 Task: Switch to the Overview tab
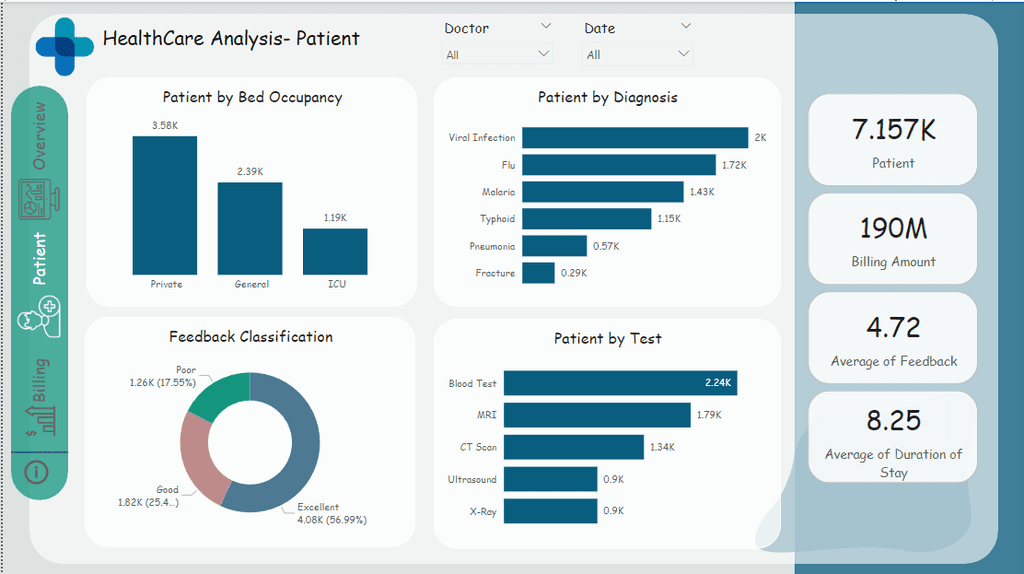[x=39, y=136]
